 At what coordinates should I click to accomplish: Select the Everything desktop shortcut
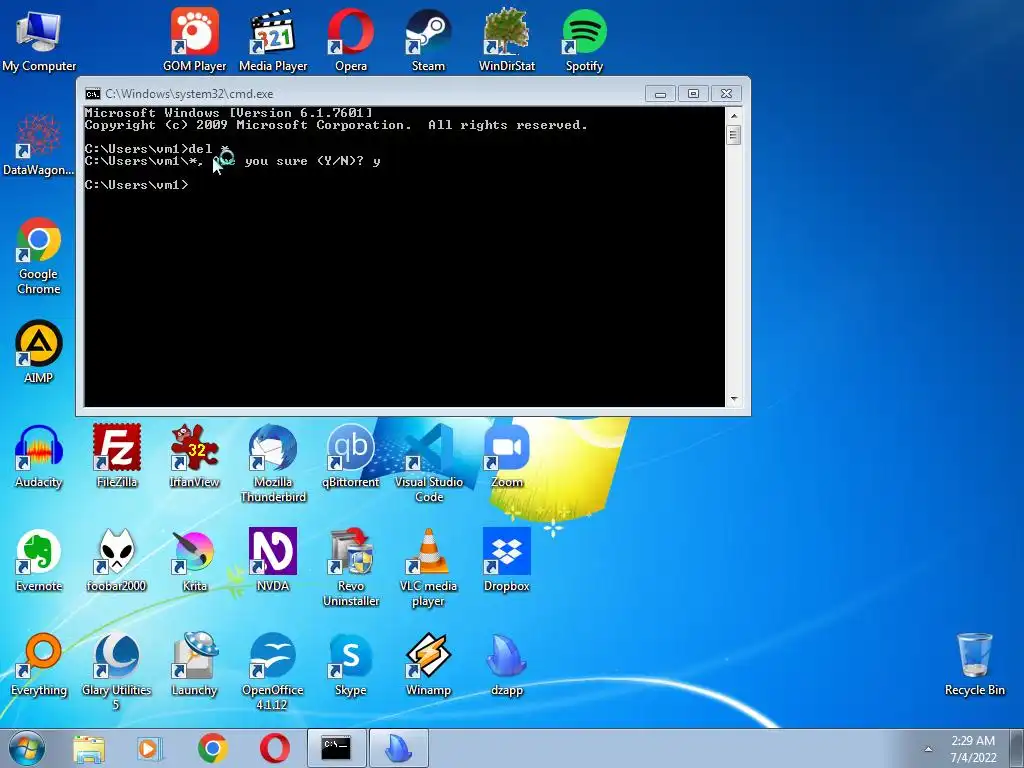(39, 665)
